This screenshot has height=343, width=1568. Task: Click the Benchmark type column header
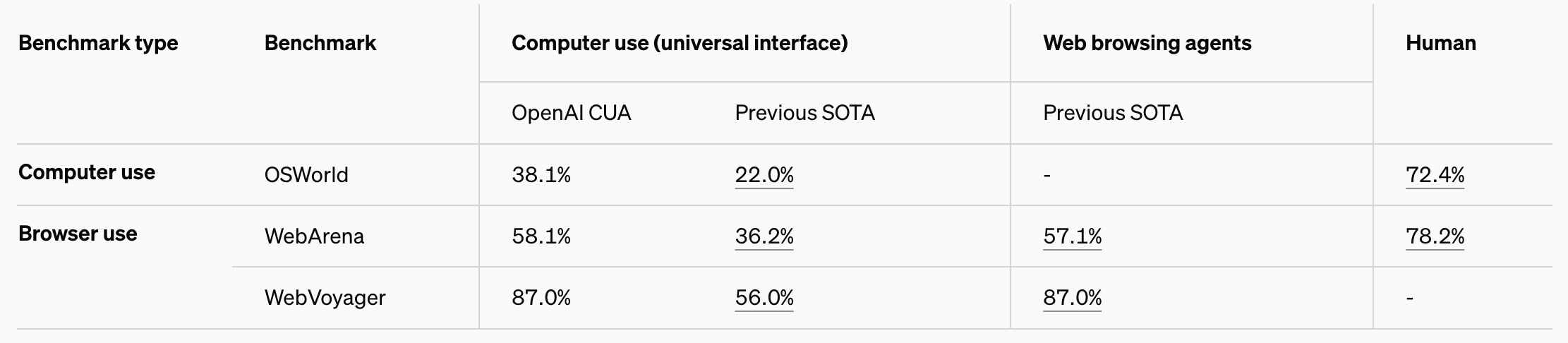(x=98, y=43)
